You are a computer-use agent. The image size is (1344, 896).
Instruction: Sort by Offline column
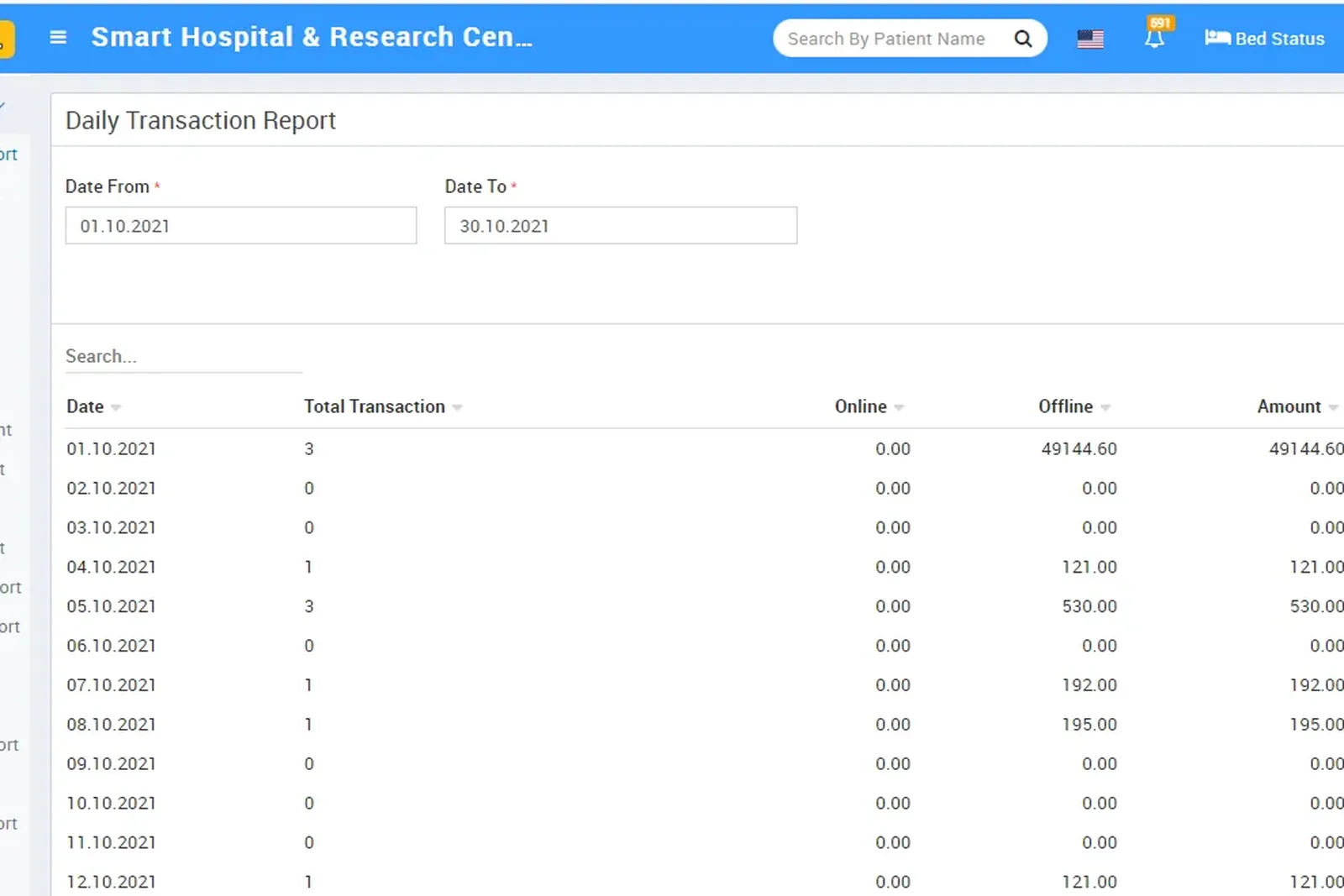pyautogui.click(x=1074, y=406)
